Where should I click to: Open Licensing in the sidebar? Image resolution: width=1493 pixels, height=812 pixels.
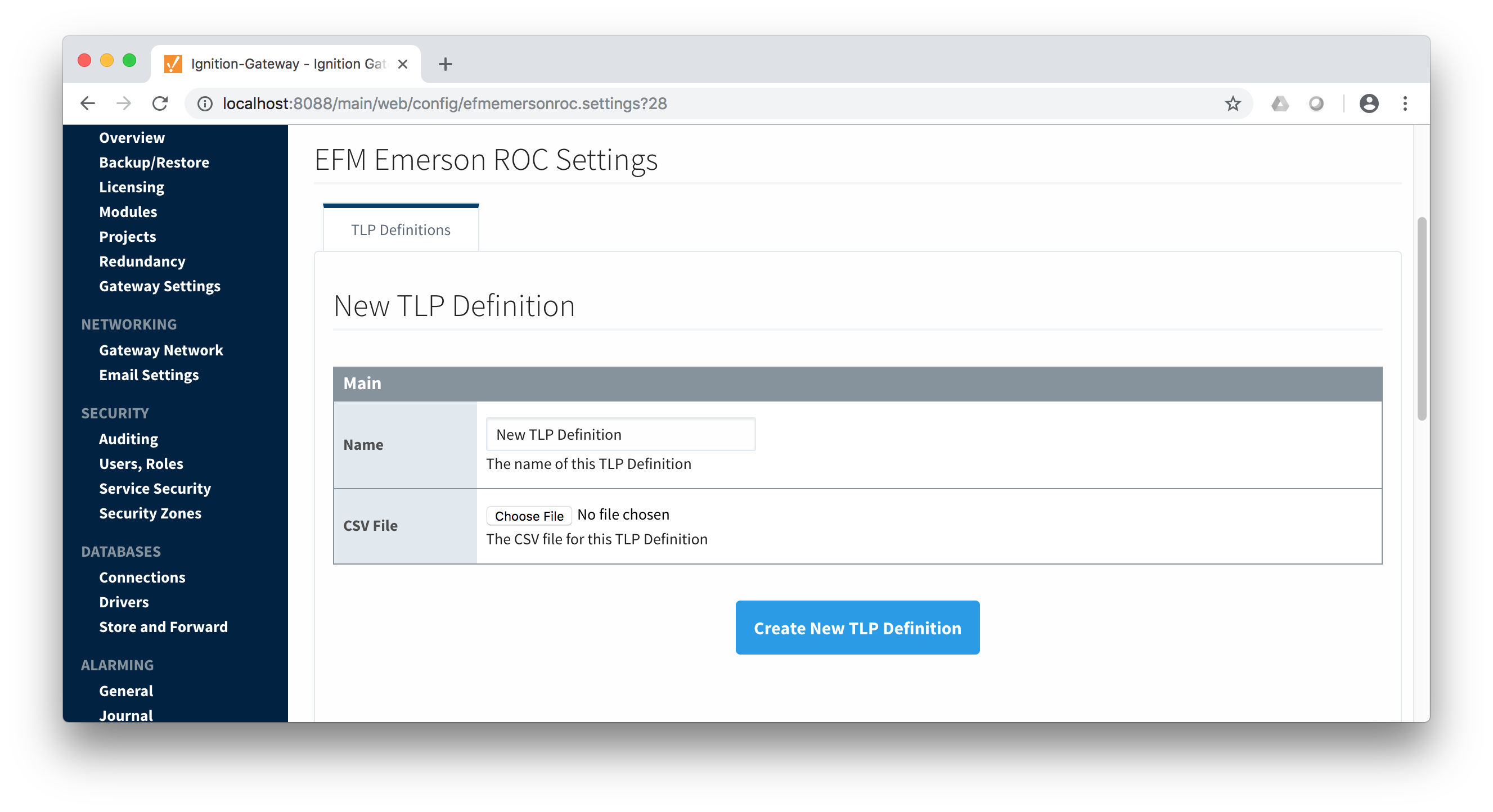pos(132,187)
